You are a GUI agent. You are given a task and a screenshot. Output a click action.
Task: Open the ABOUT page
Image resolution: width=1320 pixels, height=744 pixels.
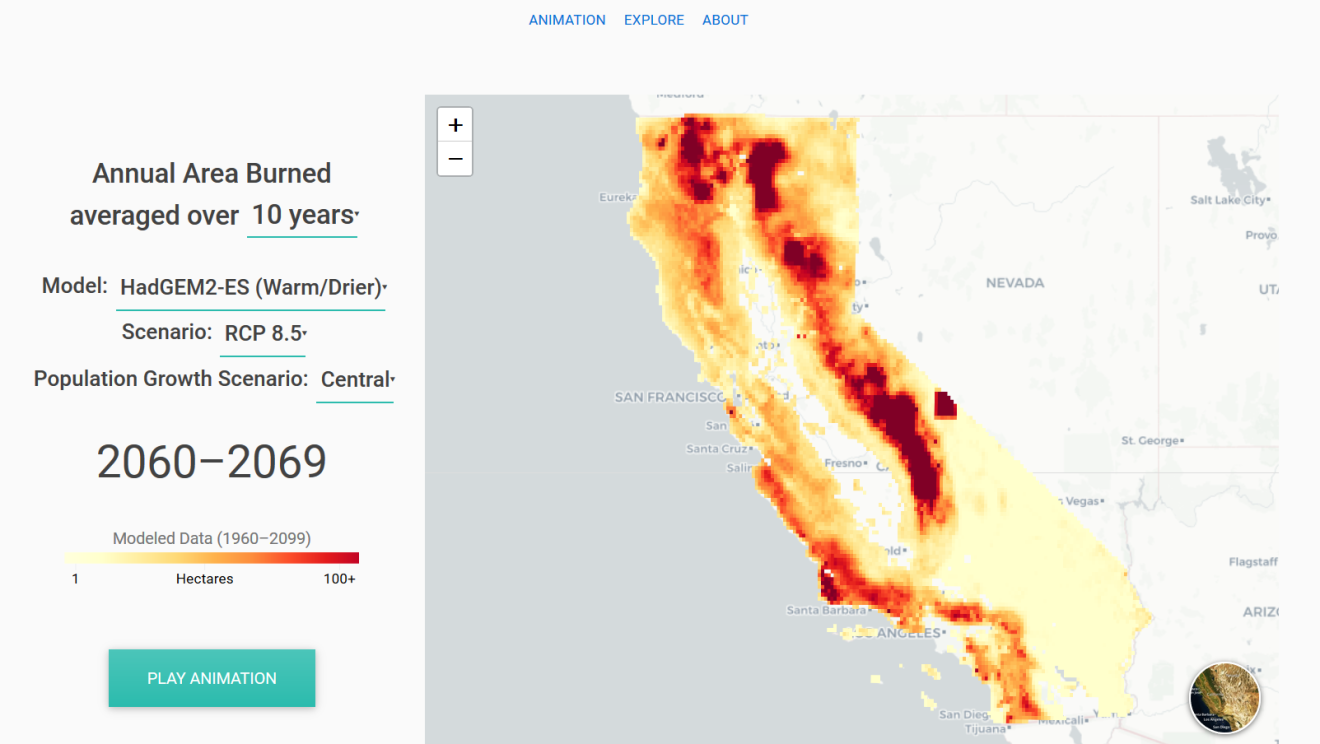tap(725, 20)
